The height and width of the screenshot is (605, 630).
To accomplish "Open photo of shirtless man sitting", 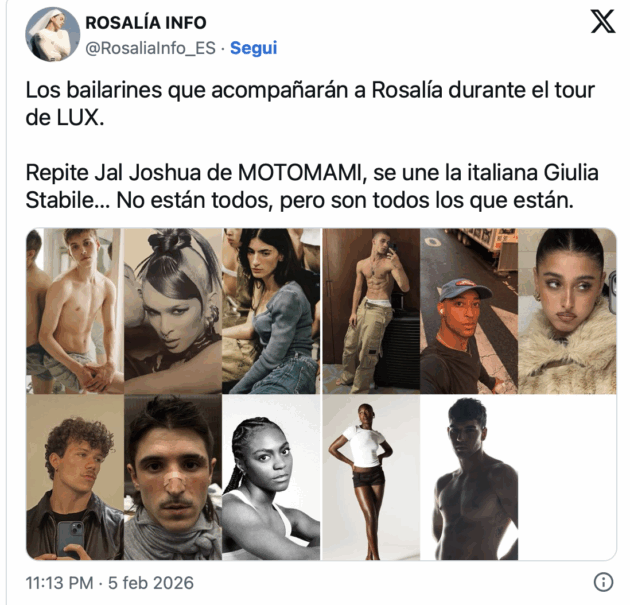I will (x=75, y=311).
